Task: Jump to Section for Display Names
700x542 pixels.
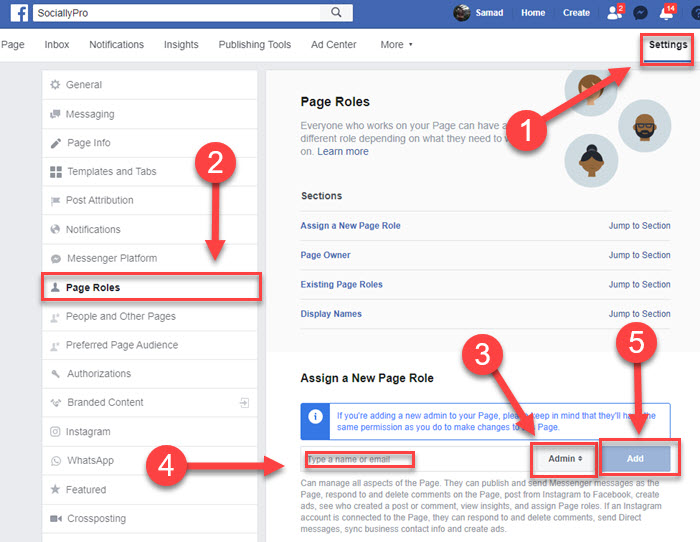Action: [x=639, y=314]
